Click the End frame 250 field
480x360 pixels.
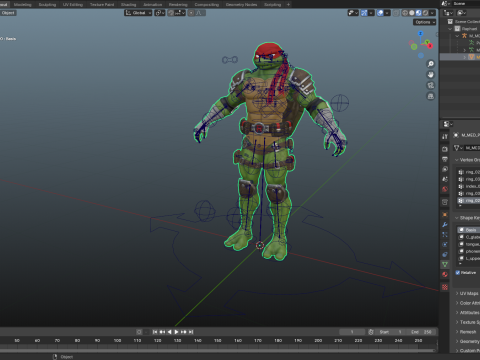pos(421,332)
